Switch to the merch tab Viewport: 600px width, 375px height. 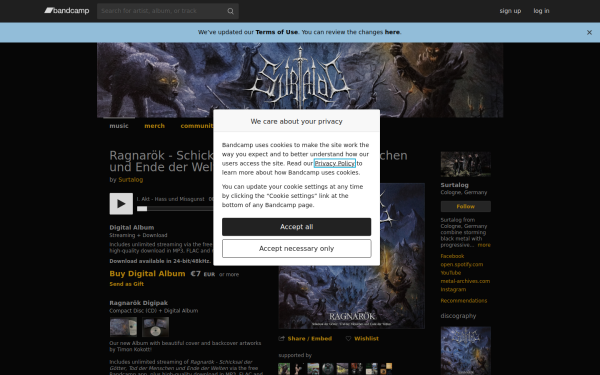coord(155,126)
